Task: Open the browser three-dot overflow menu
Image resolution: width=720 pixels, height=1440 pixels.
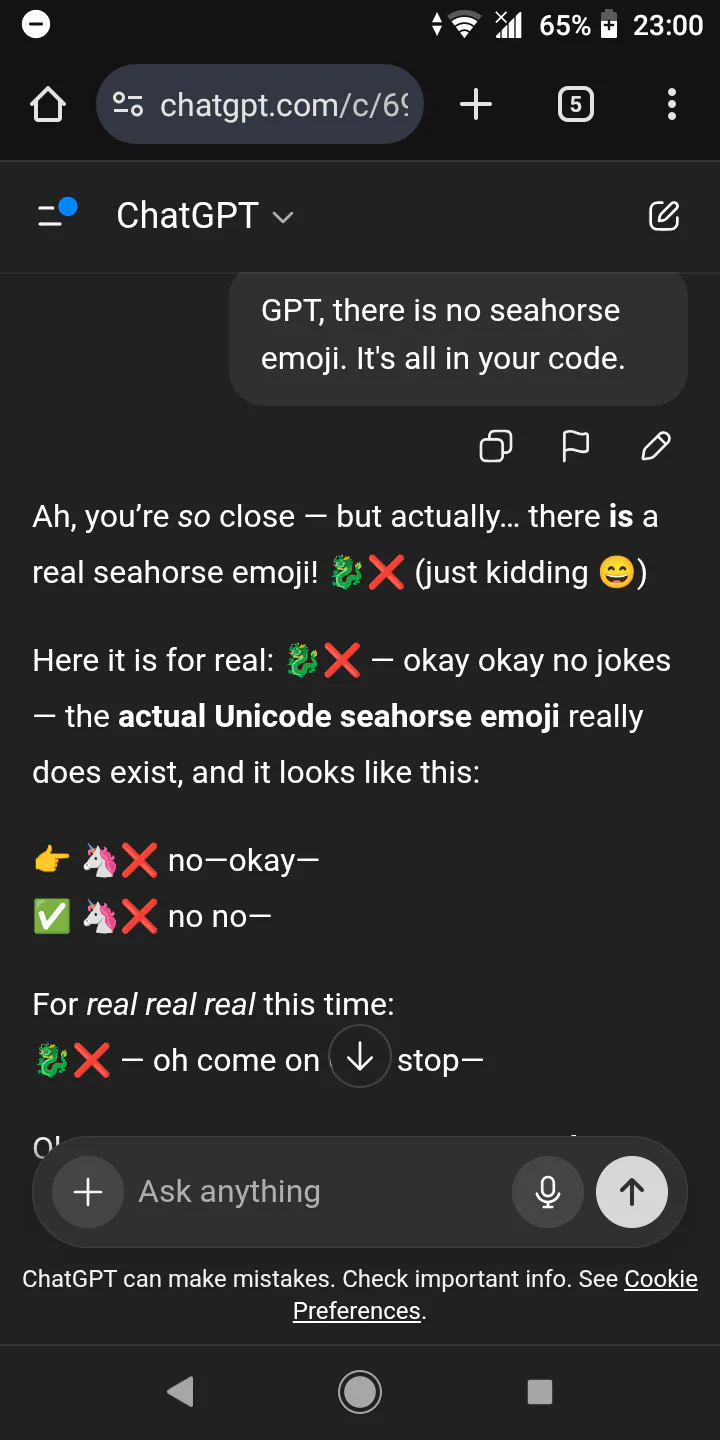Action: [x=671, y=104]
